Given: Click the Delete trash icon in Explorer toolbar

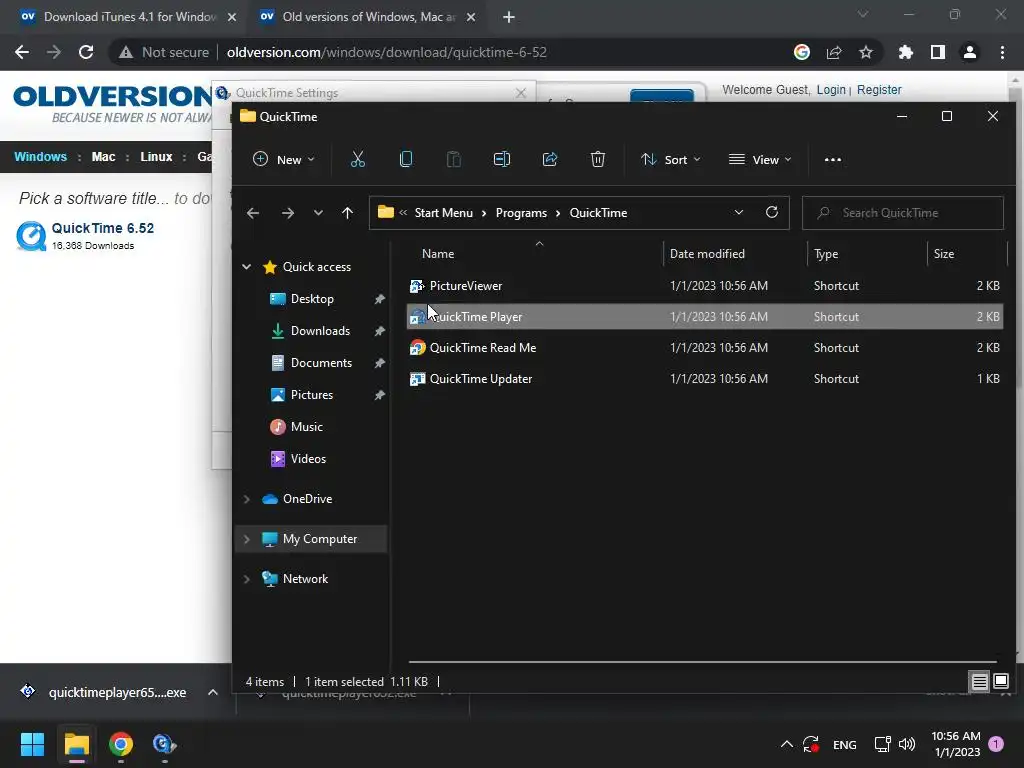Looking at the screenshot, I should pos(598,159).
